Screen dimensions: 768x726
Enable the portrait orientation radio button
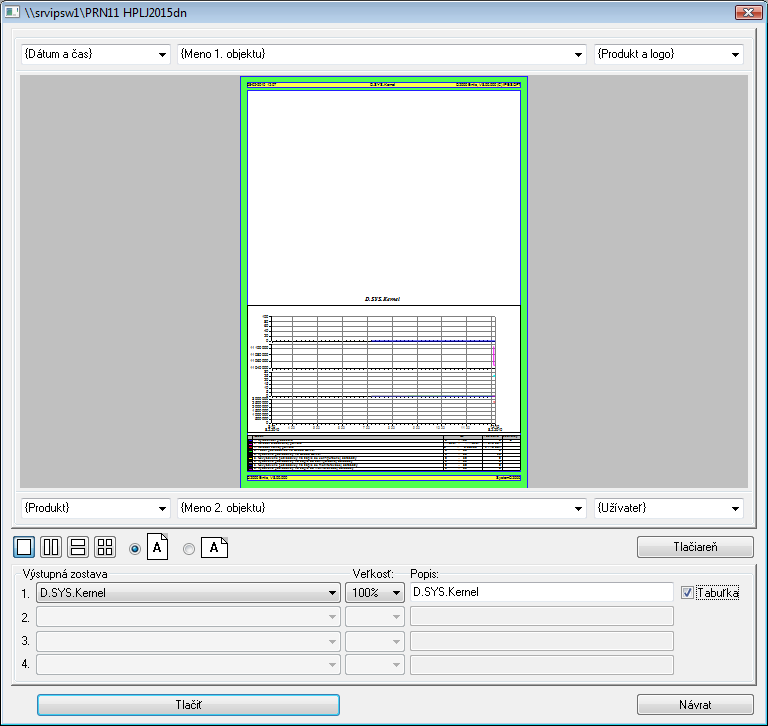136,548
